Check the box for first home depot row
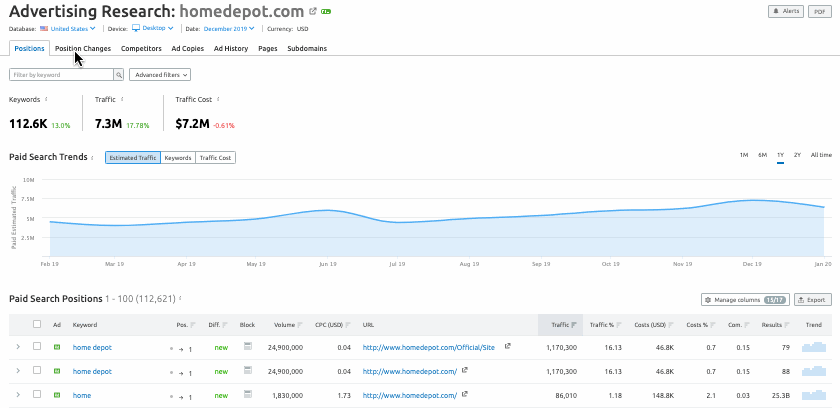 [x=37, y=346]
